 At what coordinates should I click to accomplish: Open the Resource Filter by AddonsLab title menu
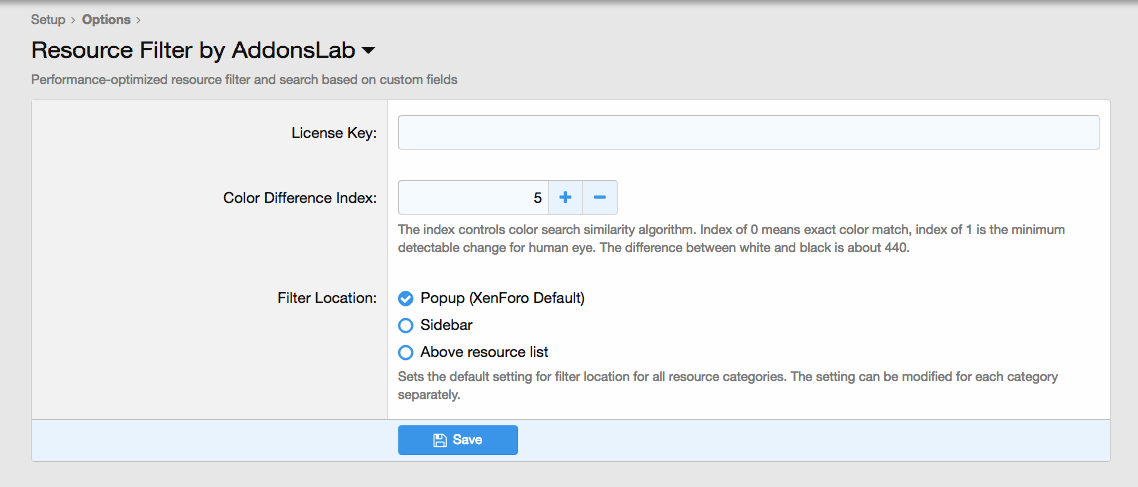click(203, 50)
